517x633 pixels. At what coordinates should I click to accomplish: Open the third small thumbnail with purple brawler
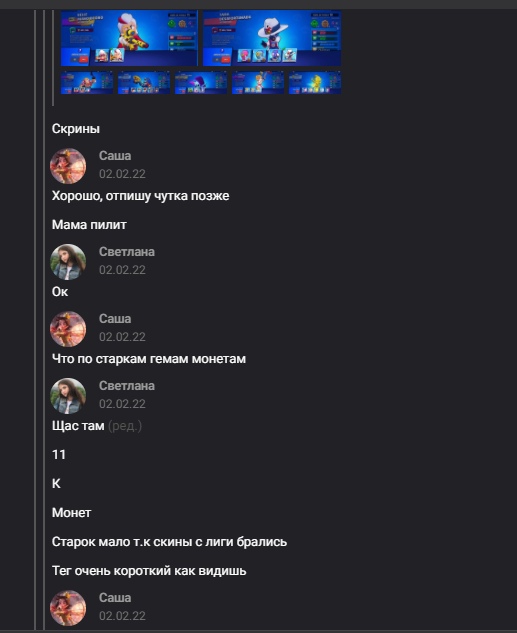click(x=201, y=82)
